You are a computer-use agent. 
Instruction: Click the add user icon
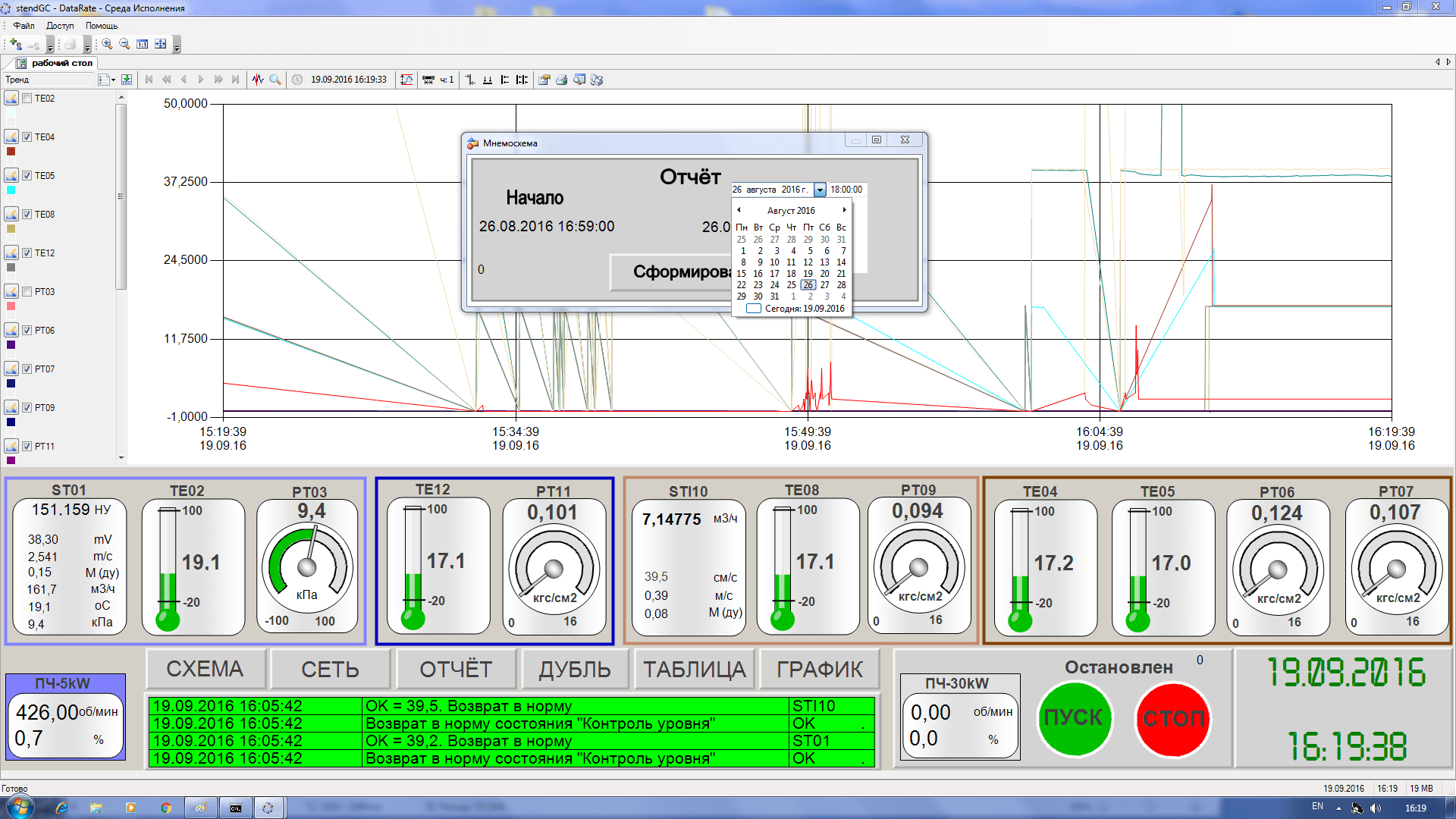click(x=15, y=44)
